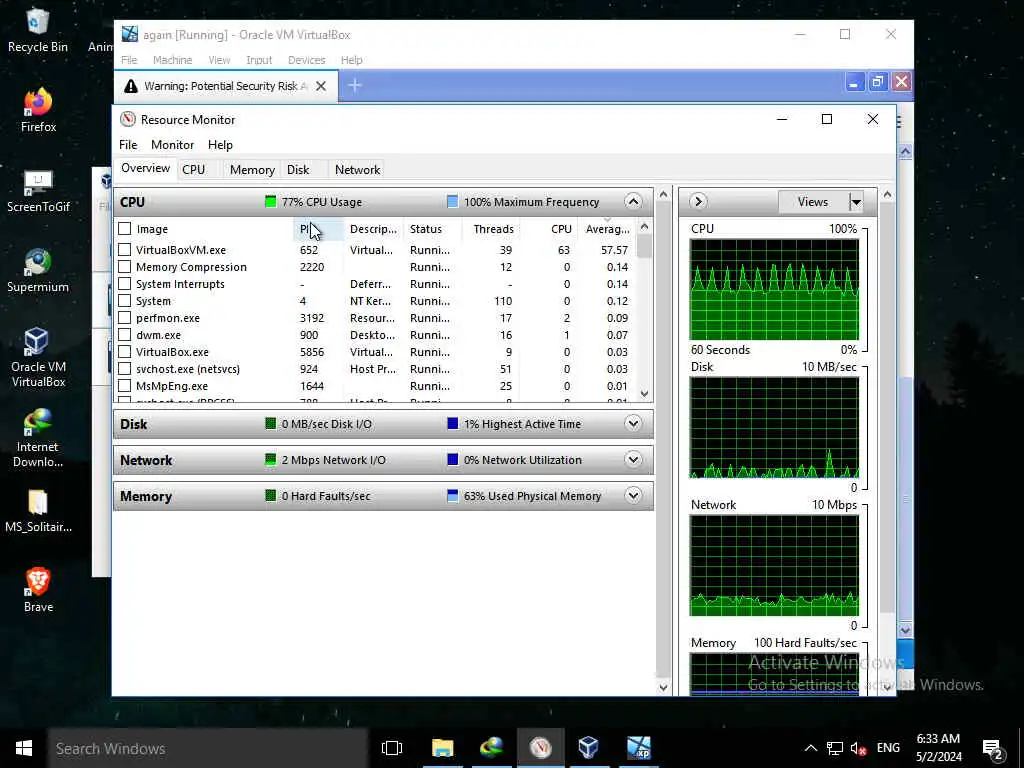Click the VirtualBox window title icon
Viewport: 1024px width, 768px height.
coord(130,34)
